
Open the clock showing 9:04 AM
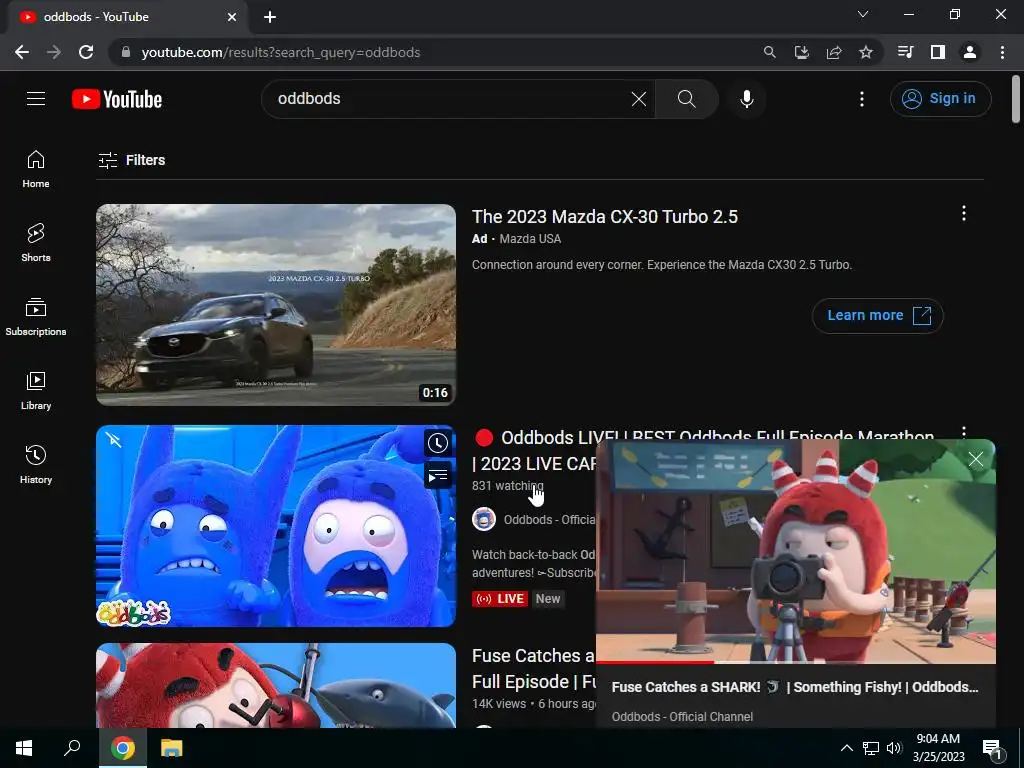tap(938, 748)
